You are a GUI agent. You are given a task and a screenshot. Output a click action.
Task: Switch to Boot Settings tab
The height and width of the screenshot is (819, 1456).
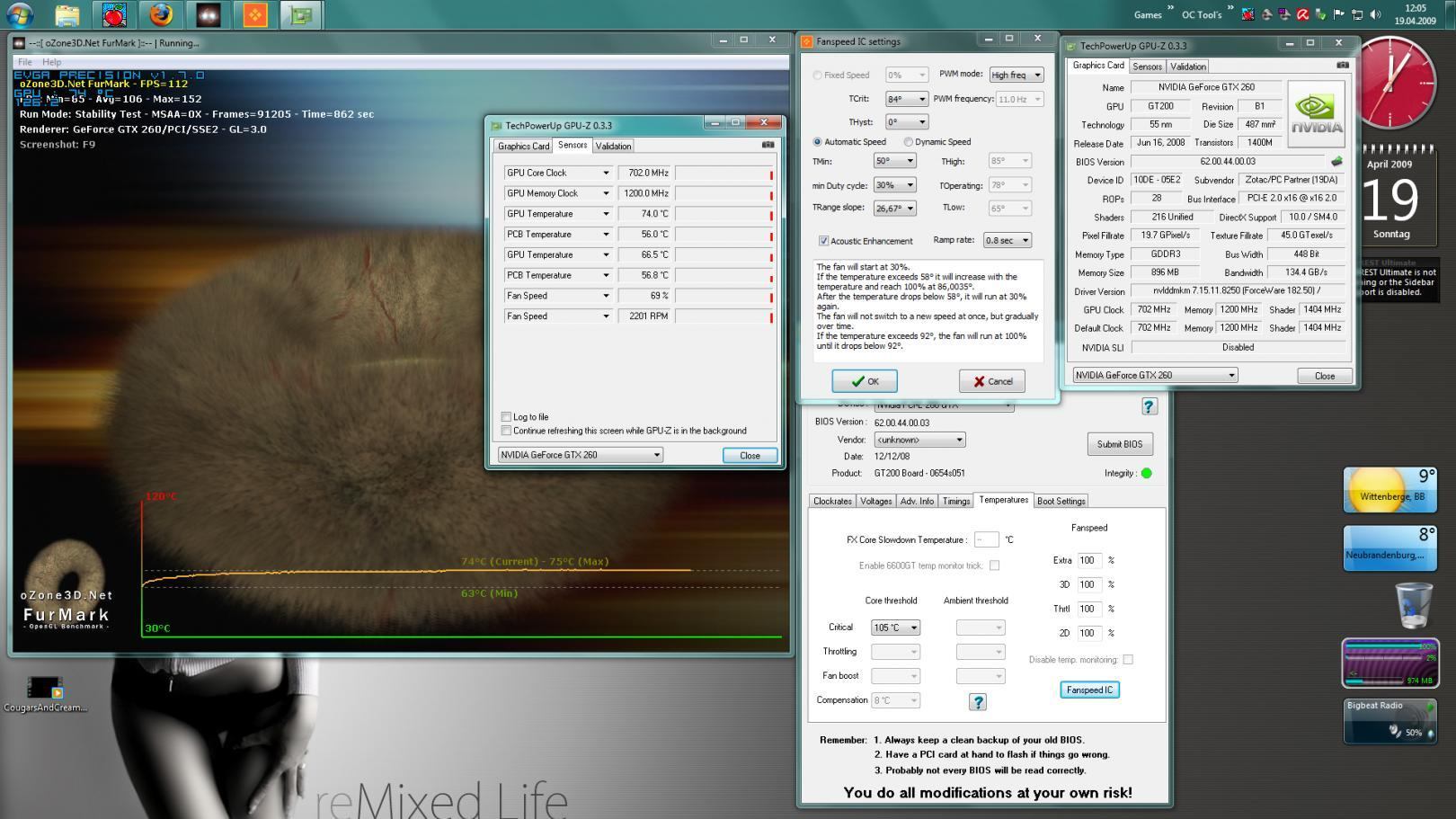[x=1061, y=501]
